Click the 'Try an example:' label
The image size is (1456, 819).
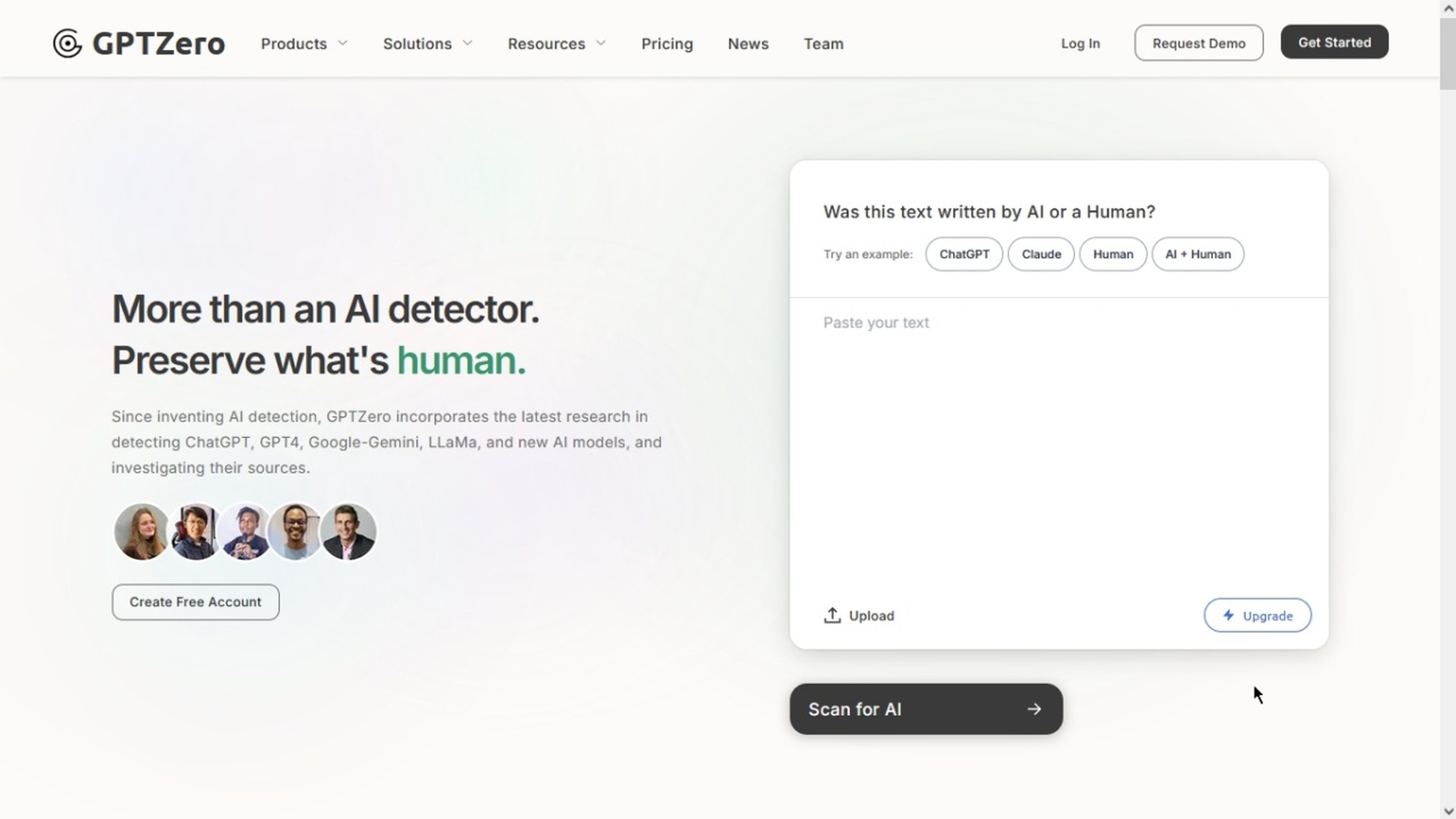[868, 254]
